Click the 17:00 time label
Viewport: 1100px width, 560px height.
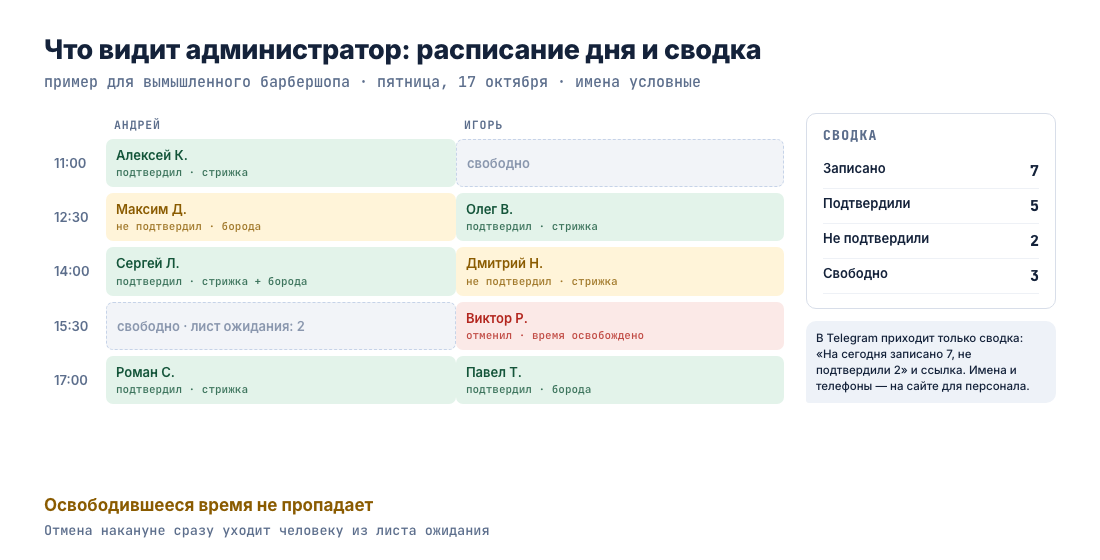point(71,380)
